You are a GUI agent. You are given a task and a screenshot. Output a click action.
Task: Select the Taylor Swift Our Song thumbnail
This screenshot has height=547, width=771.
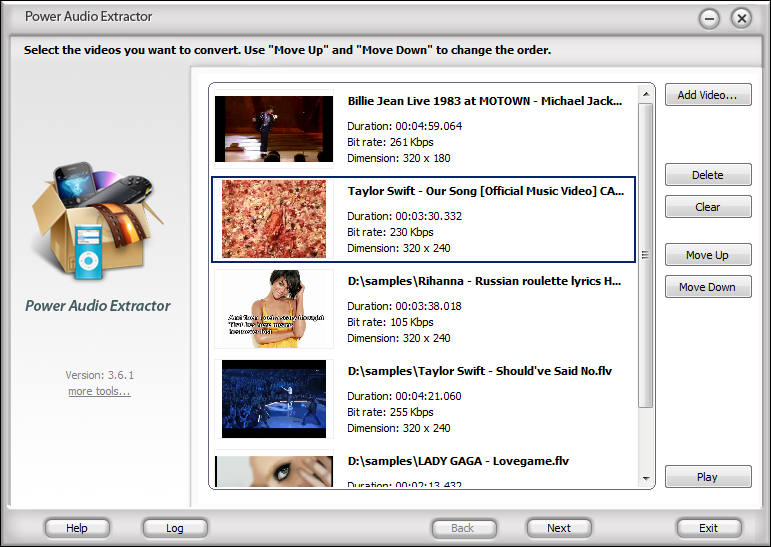tap(274, 219)
